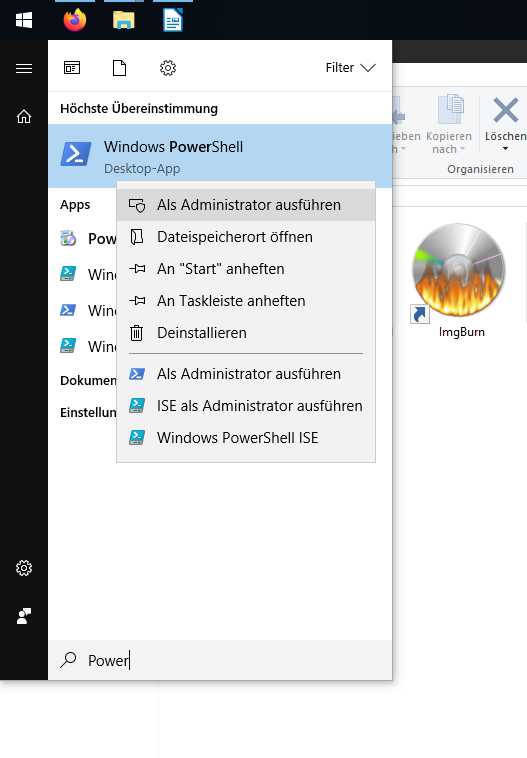The height and width of the screenshot is (758, 527).
Task: Click Deinstallieren in the context menu
Action: coord(246,333)
